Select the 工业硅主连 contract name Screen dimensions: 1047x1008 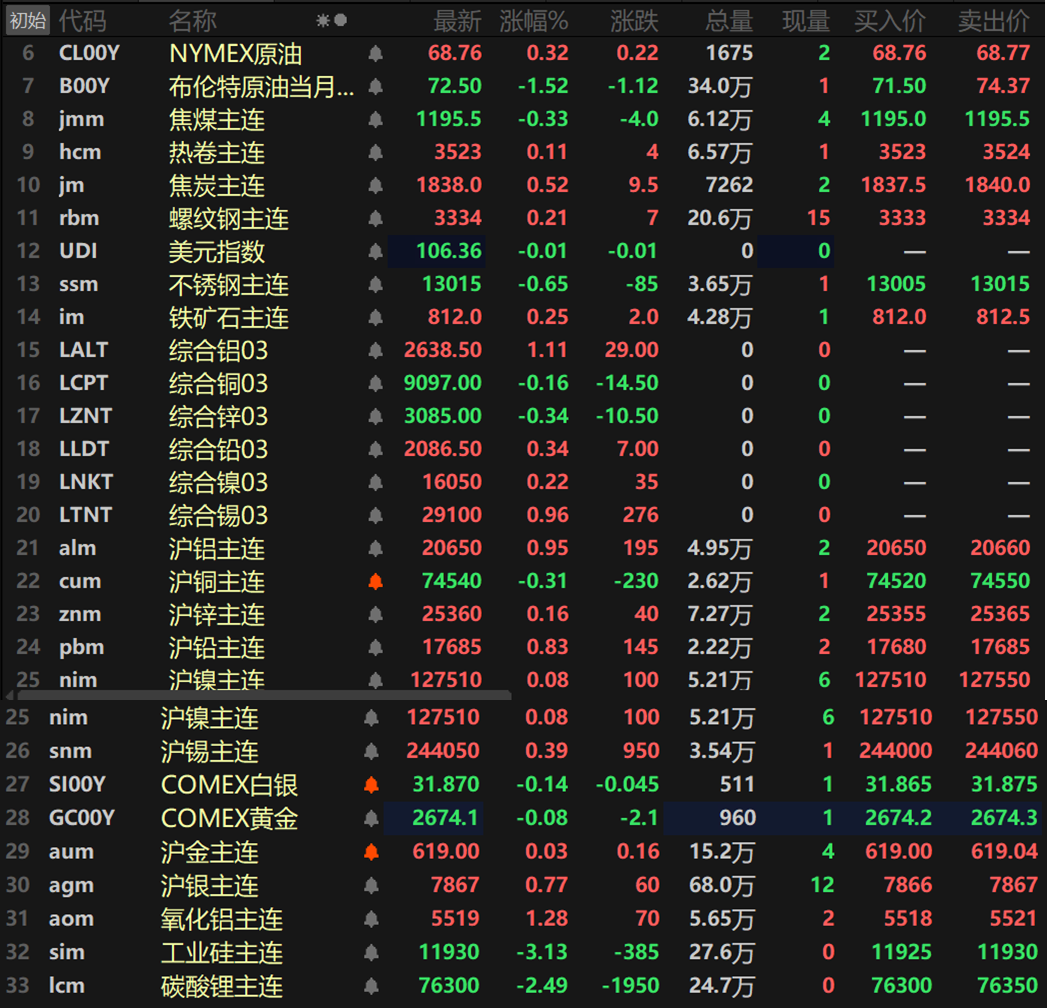[x=222, y=953]
